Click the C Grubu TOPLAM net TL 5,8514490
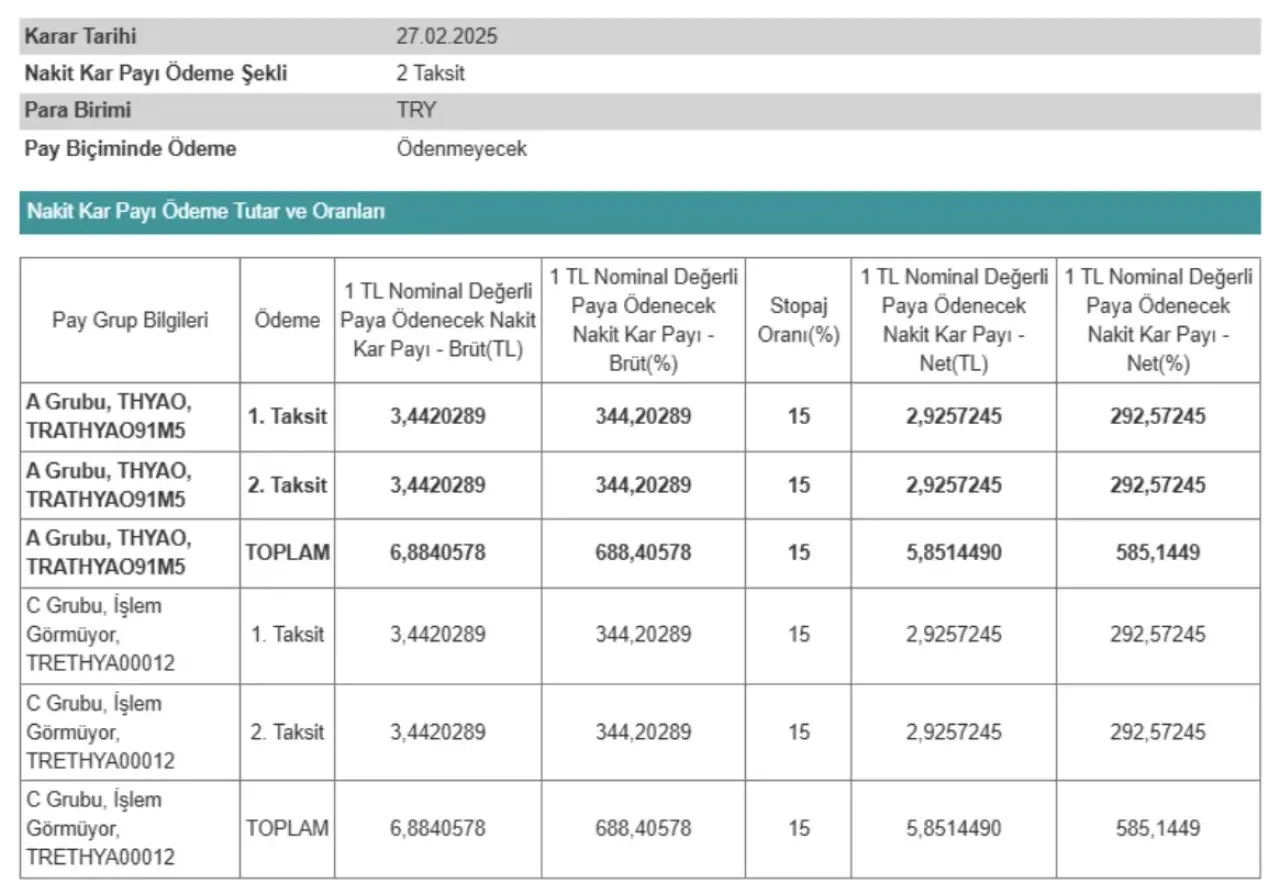 954,829
